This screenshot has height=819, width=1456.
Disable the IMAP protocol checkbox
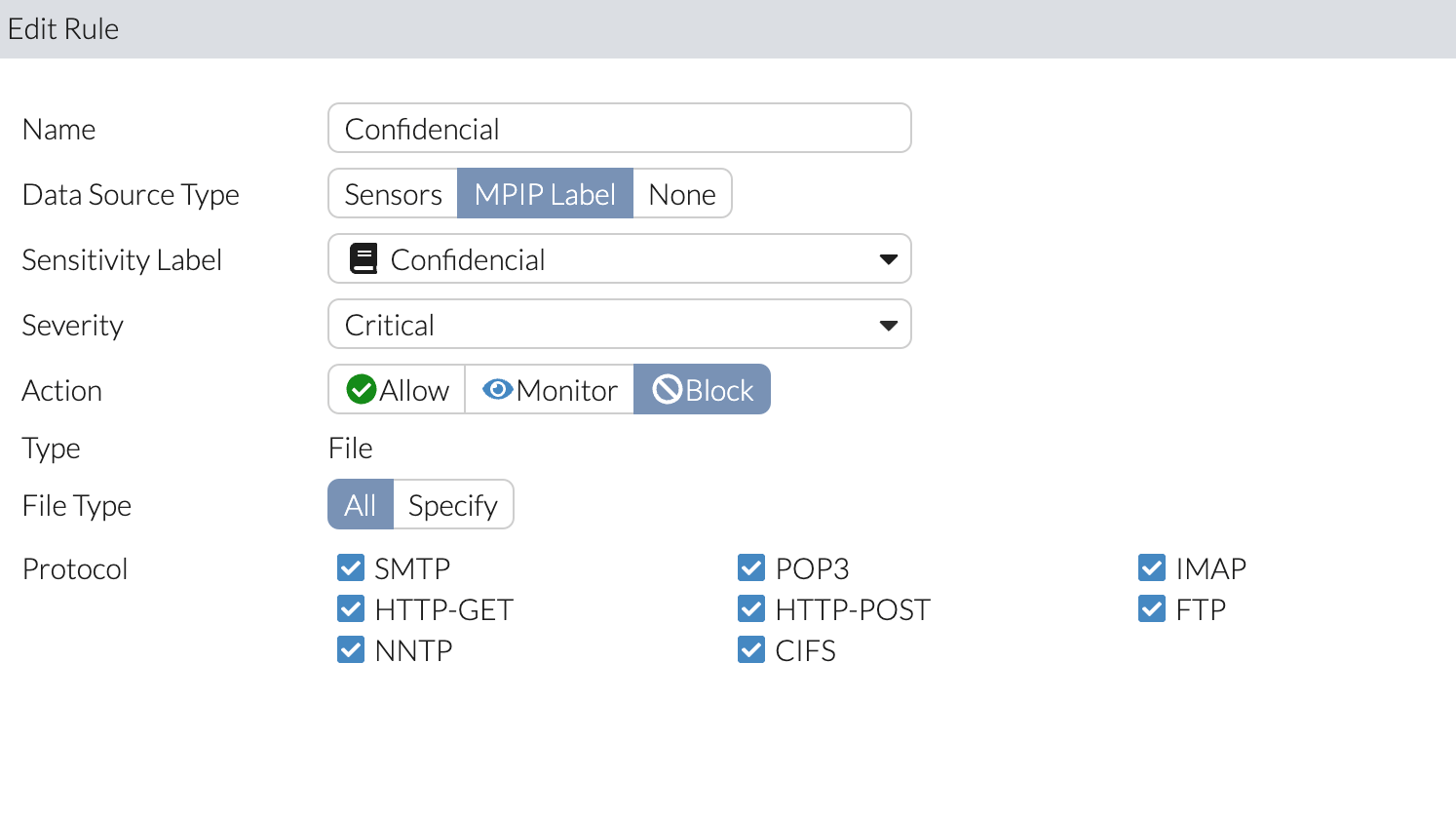tap(1152, 567)
